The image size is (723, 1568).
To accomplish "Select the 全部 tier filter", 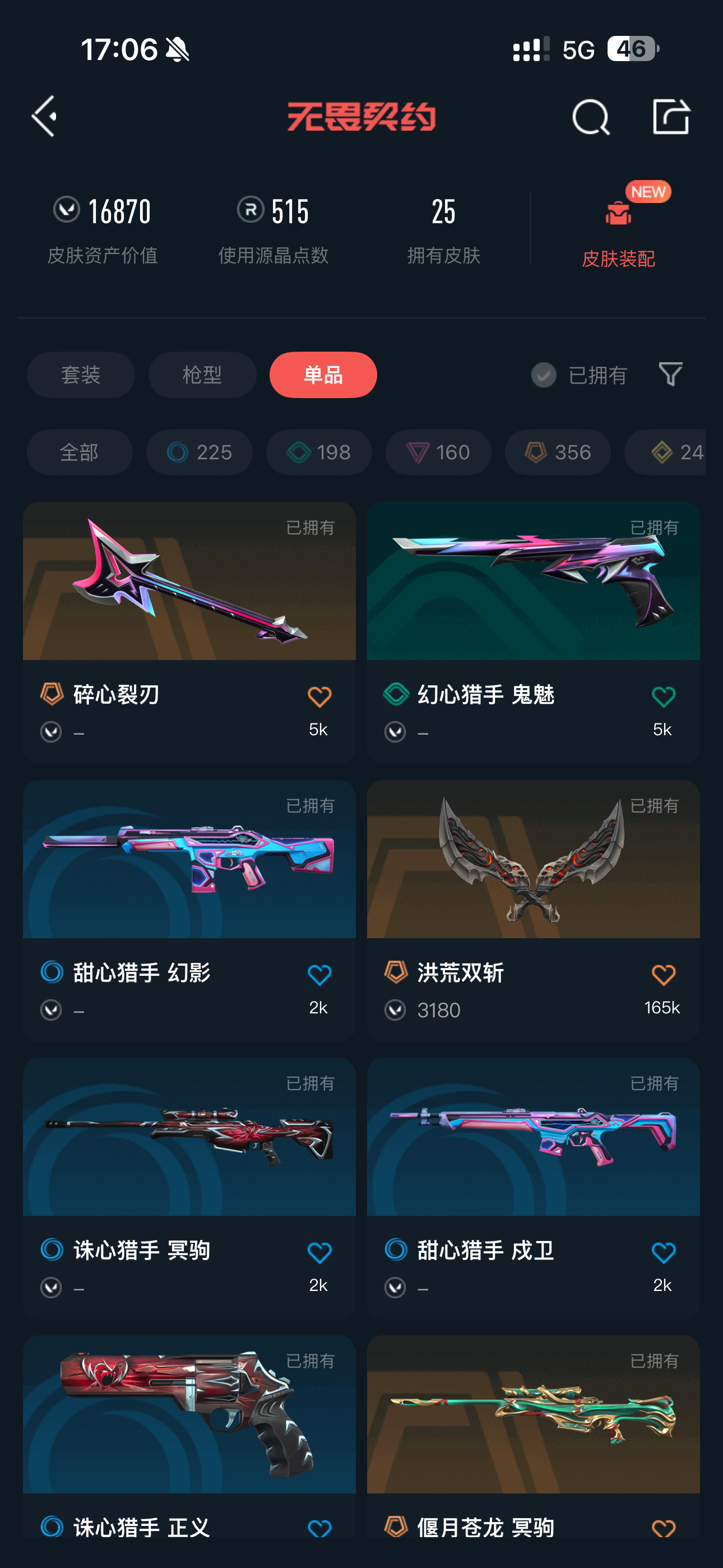I will 80,452.
